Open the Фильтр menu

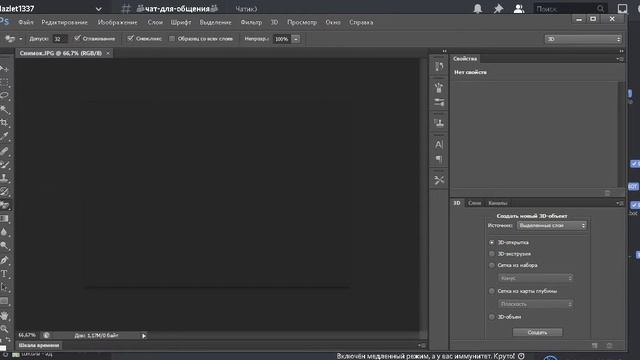coord(251,22)
